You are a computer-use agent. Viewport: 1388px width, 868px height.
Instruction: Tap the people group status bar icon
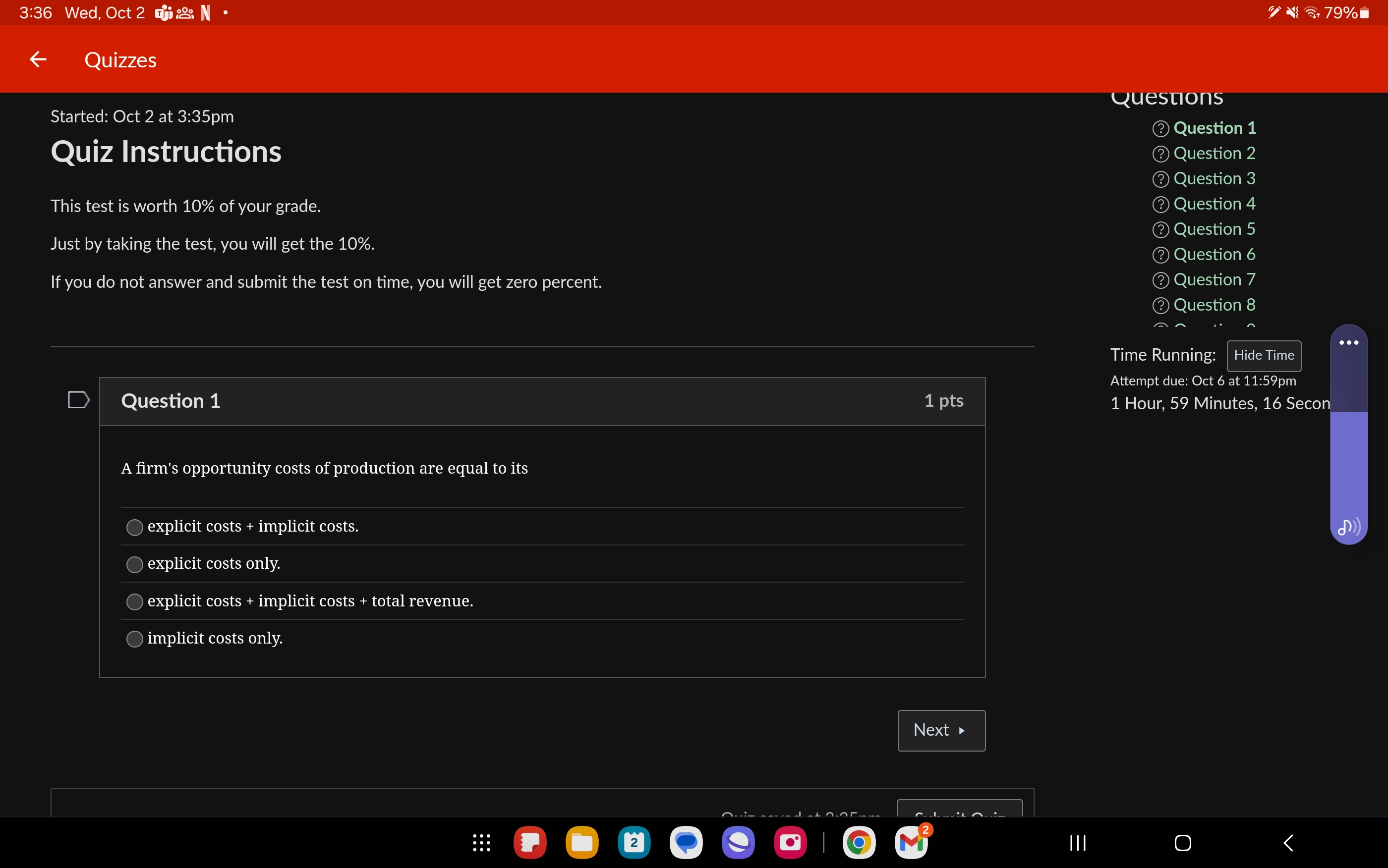pyautogui.click(x=185, y=12)
